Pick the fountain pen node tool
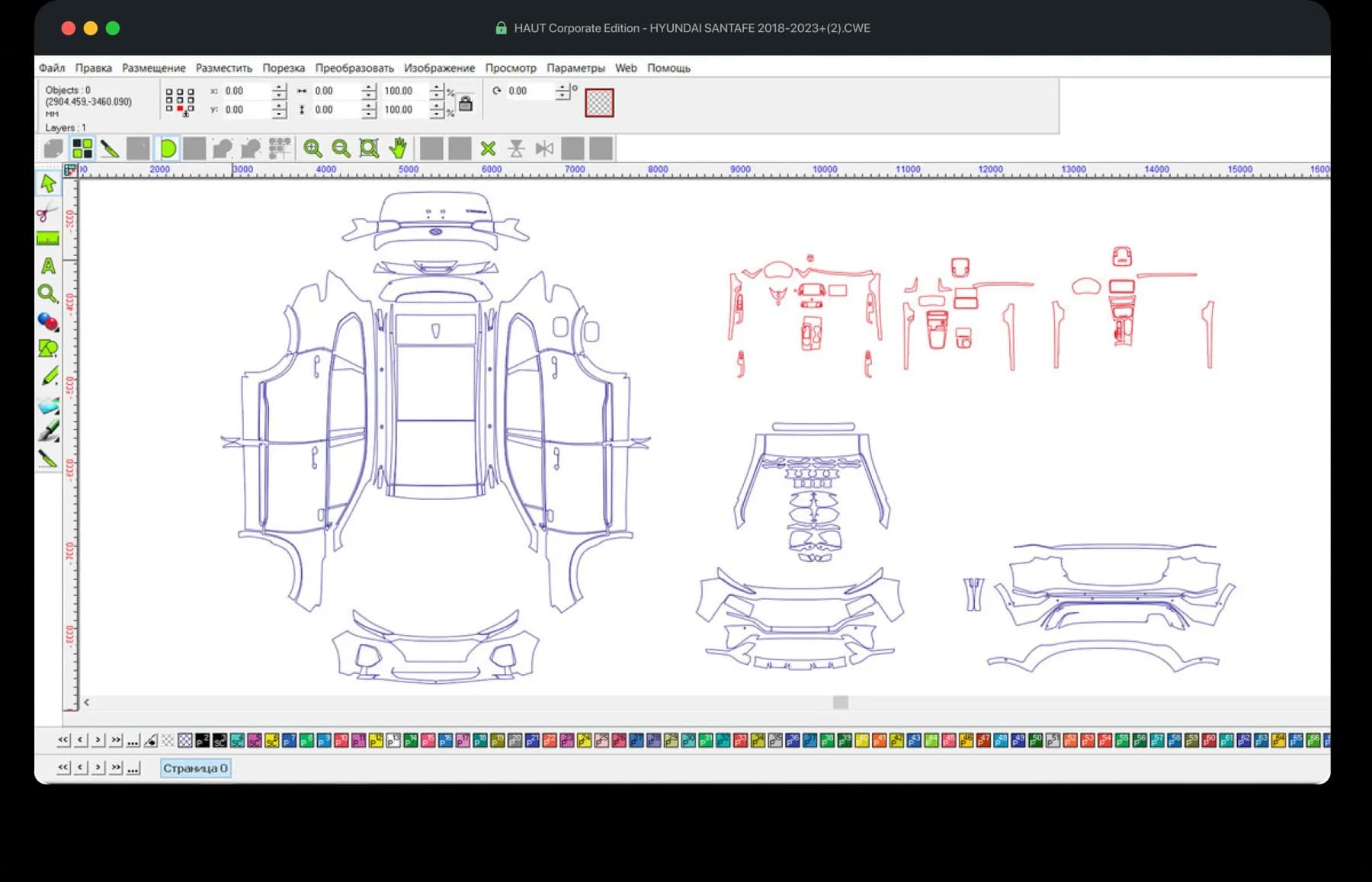Viewport: 1372px width, 882px height. tap(48, 431)
